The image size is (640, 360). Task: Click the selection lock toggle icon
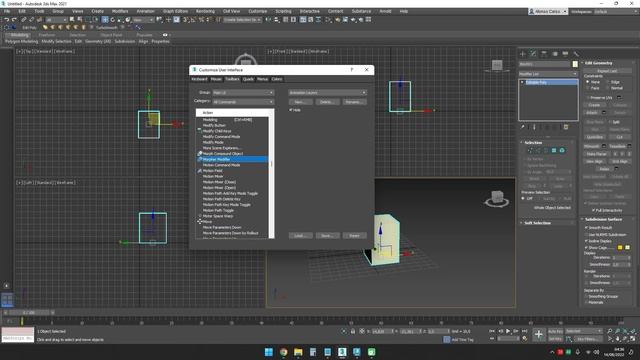353,331
